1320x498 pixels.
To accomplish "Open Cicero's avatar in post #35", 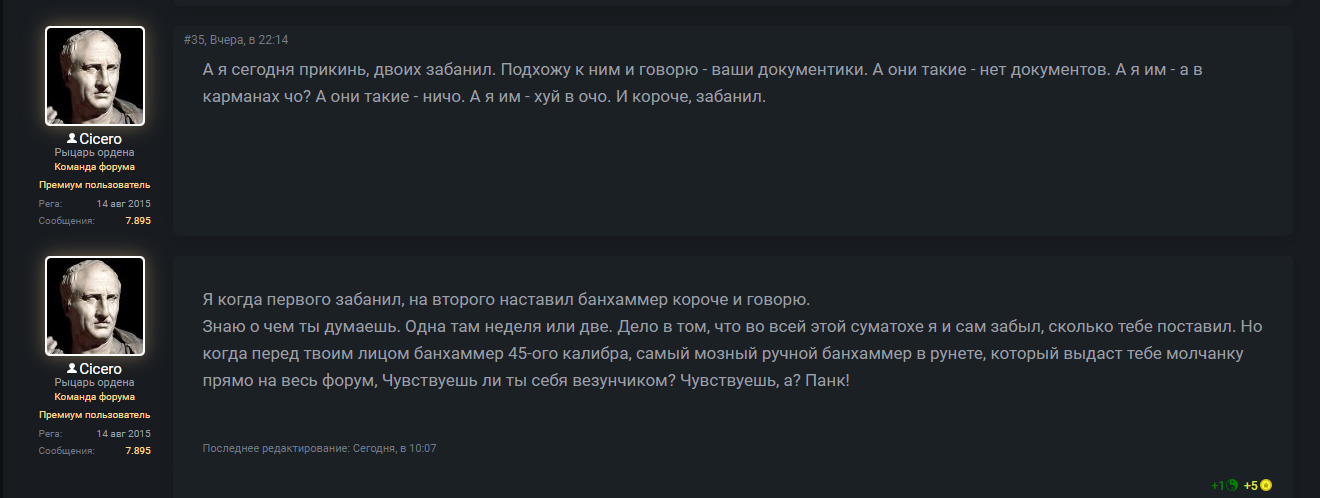I will pyautogui.click(x=95, y=76).
